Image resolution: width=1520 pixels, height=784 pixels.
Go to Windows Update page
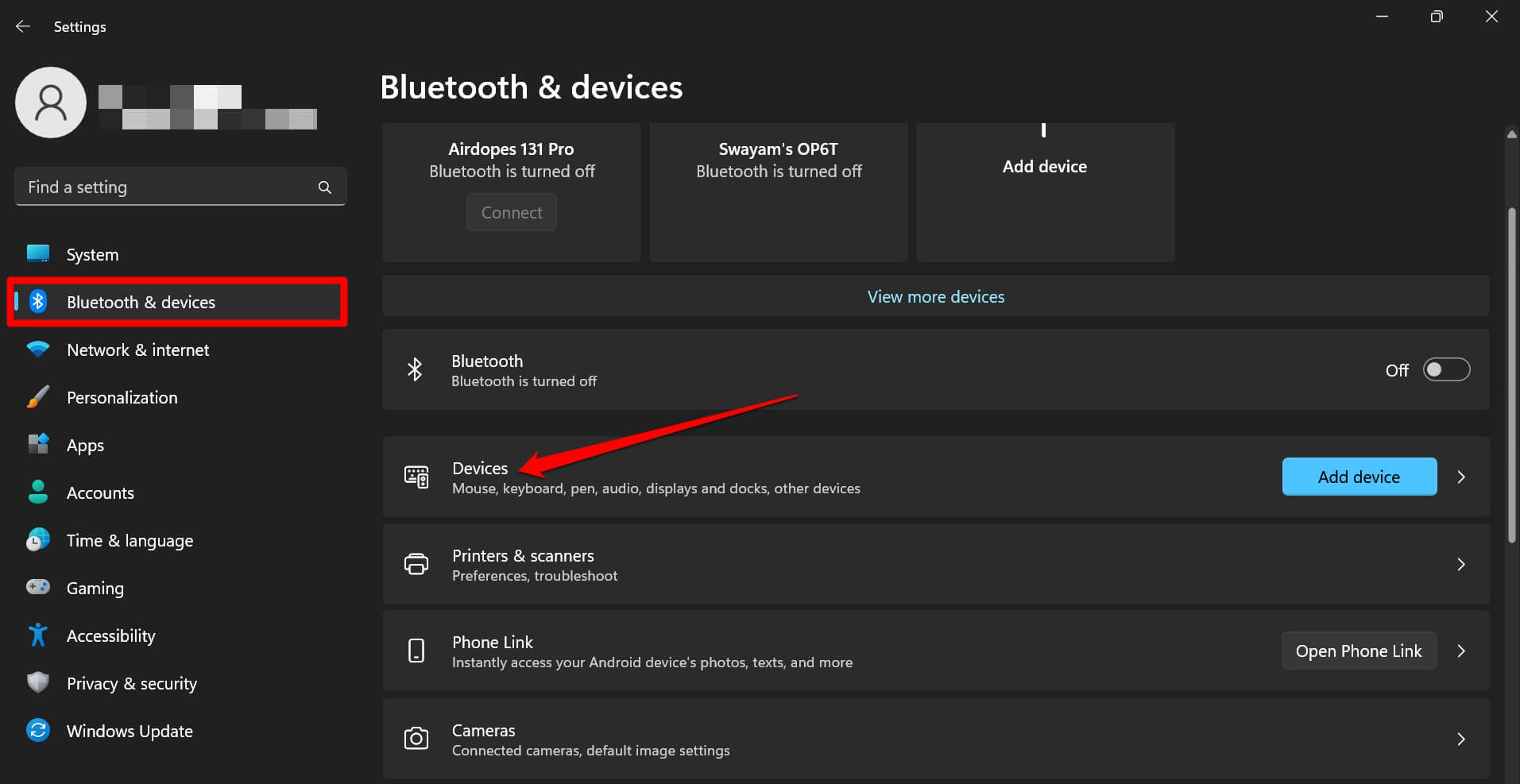pyautogui.click(x=180, y=731)
